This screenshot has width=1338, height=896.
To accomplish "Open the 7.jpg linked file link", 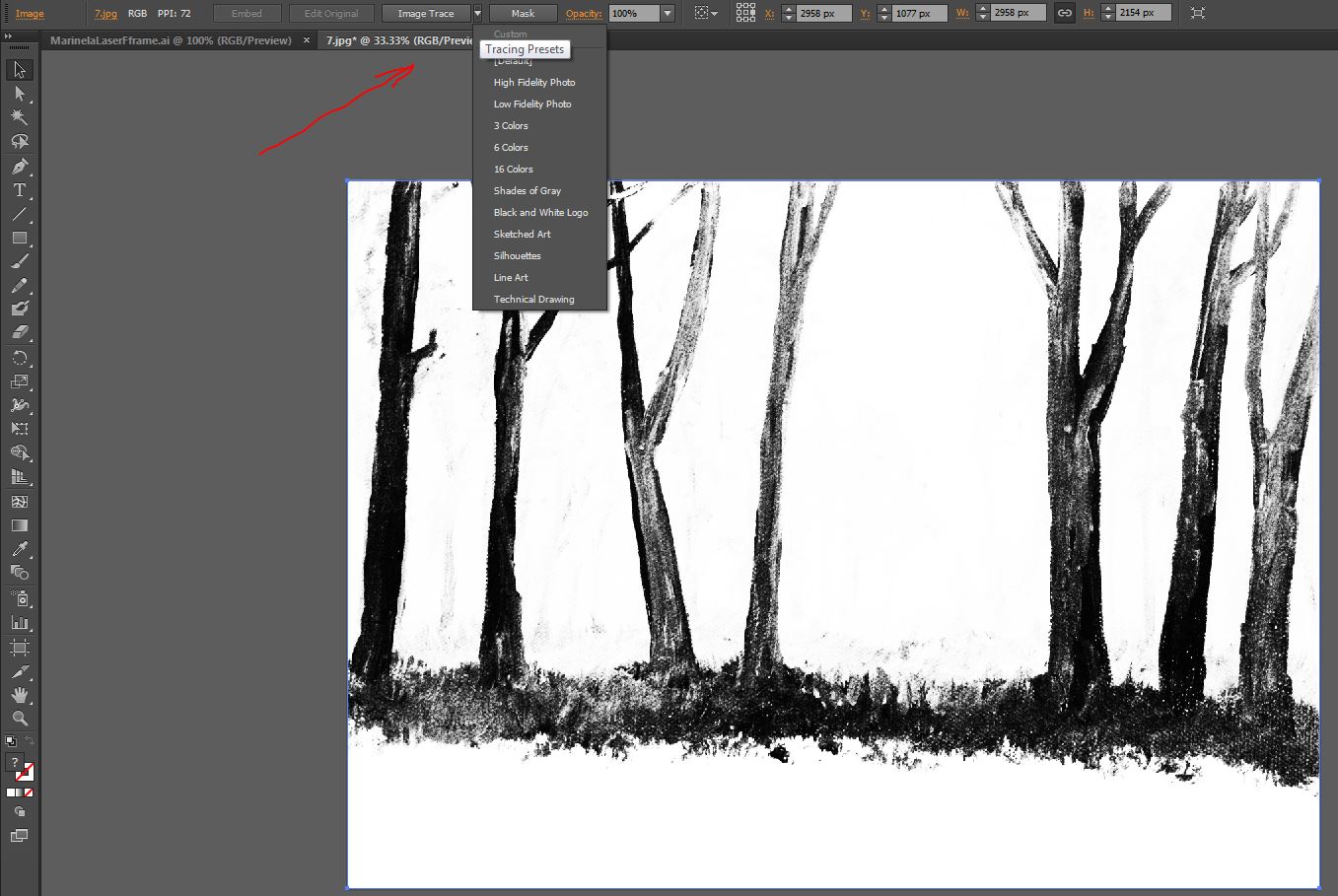I will pyautogui.click(x=106, y=14).
